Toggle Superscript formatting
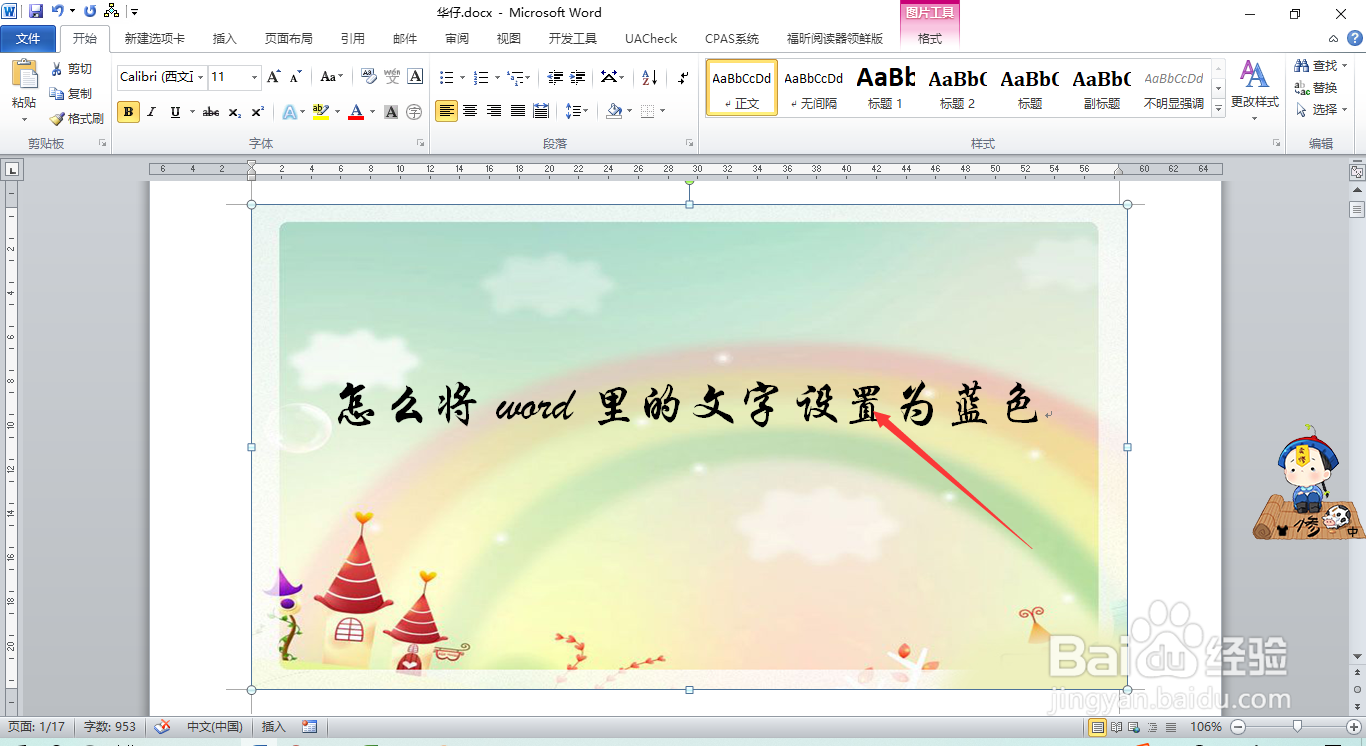The height and width of the screenshot is (746, 1366). [258, 111]
